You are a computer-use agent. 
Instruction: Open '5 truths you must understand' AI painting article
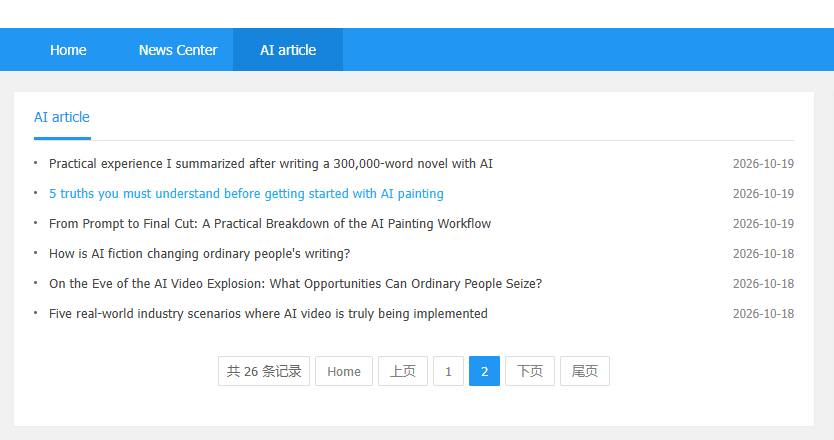246,194
